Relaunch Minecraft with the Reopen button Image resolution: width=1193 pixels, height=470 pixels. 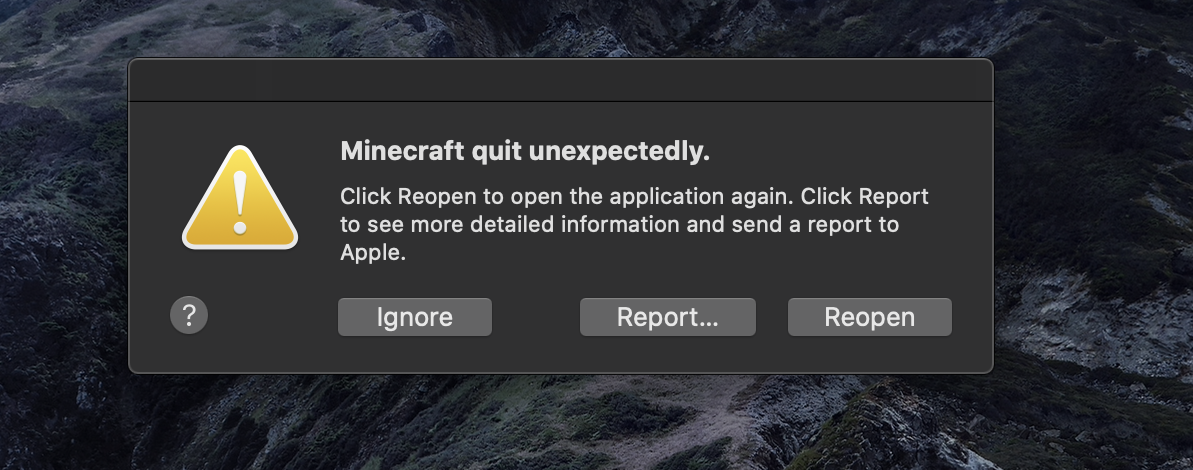coord(870,317)
